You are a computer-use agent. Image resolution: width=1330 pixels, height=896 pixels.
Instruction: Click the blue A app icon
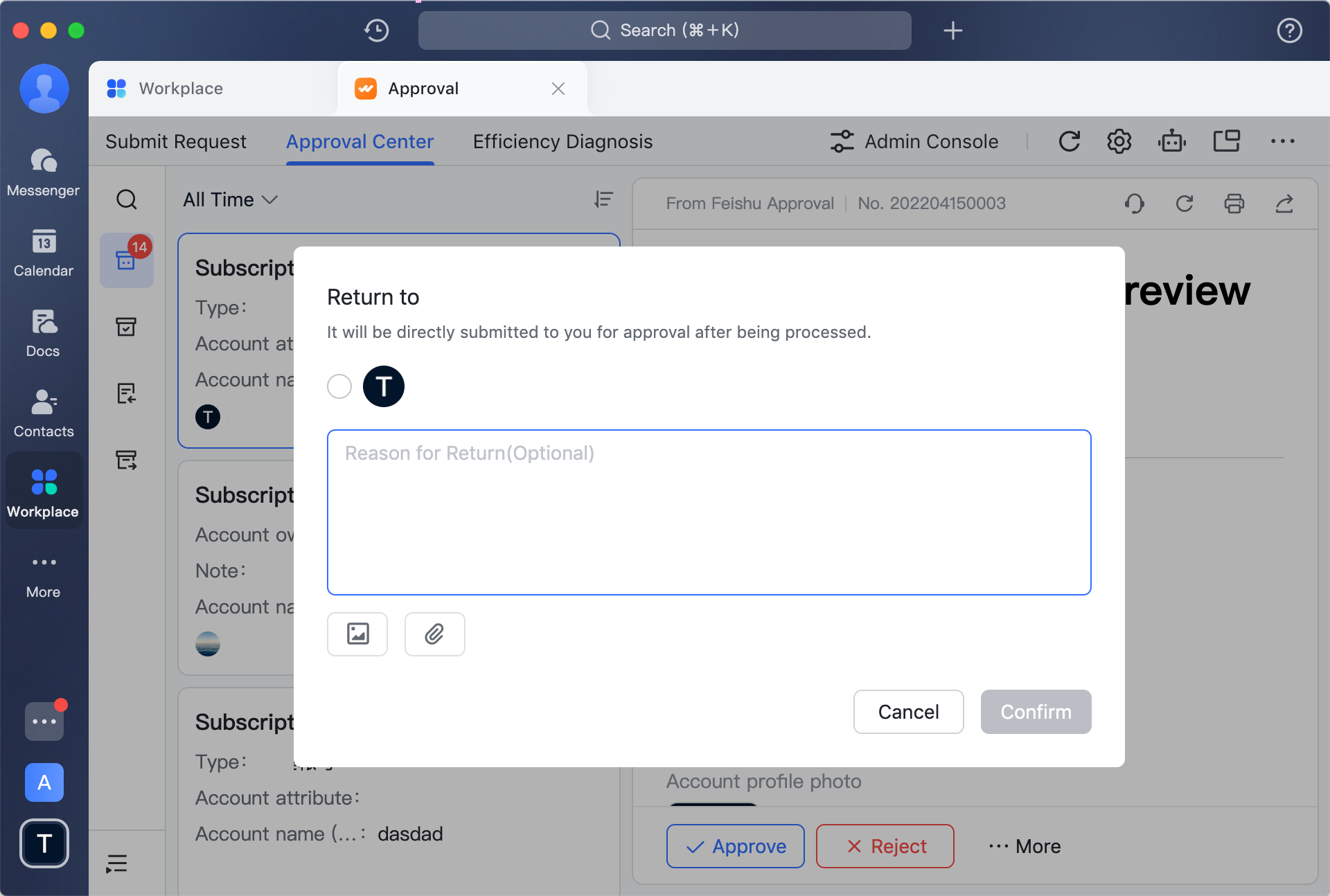pyautogui.click(x=44, y=782)
